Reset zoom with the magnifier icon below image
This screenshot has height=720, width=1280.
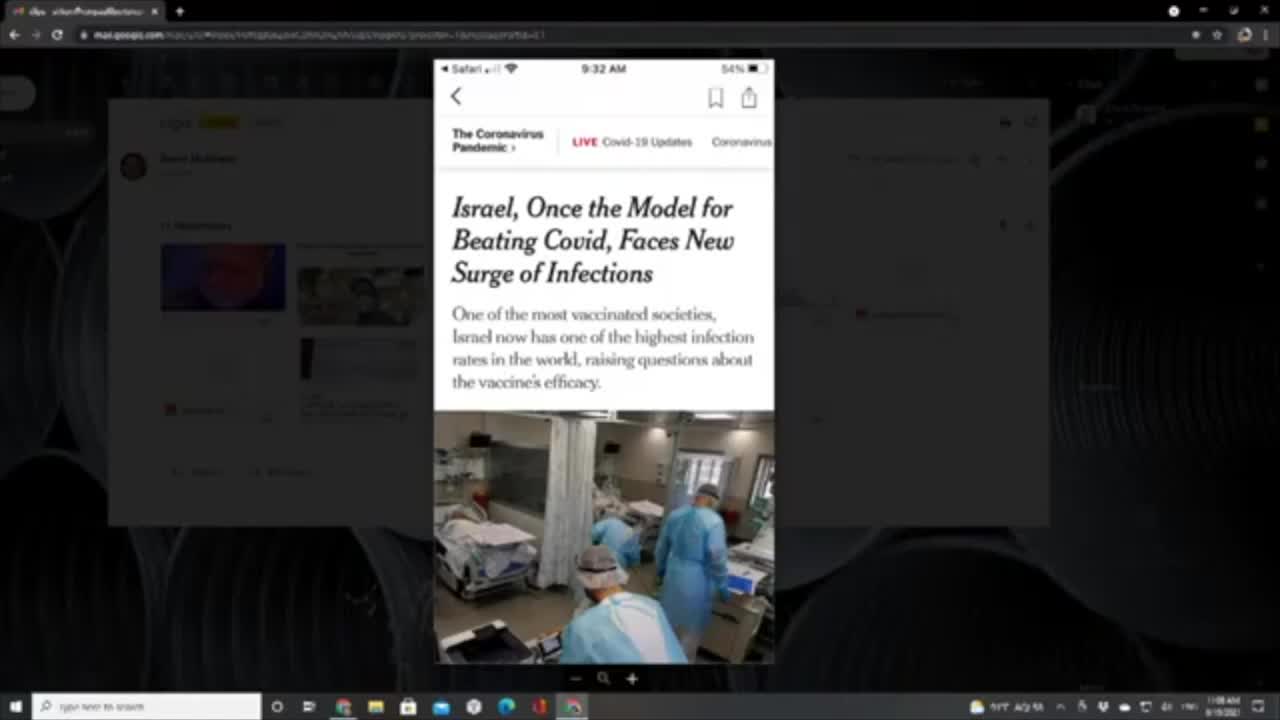[x=603, y=678]
